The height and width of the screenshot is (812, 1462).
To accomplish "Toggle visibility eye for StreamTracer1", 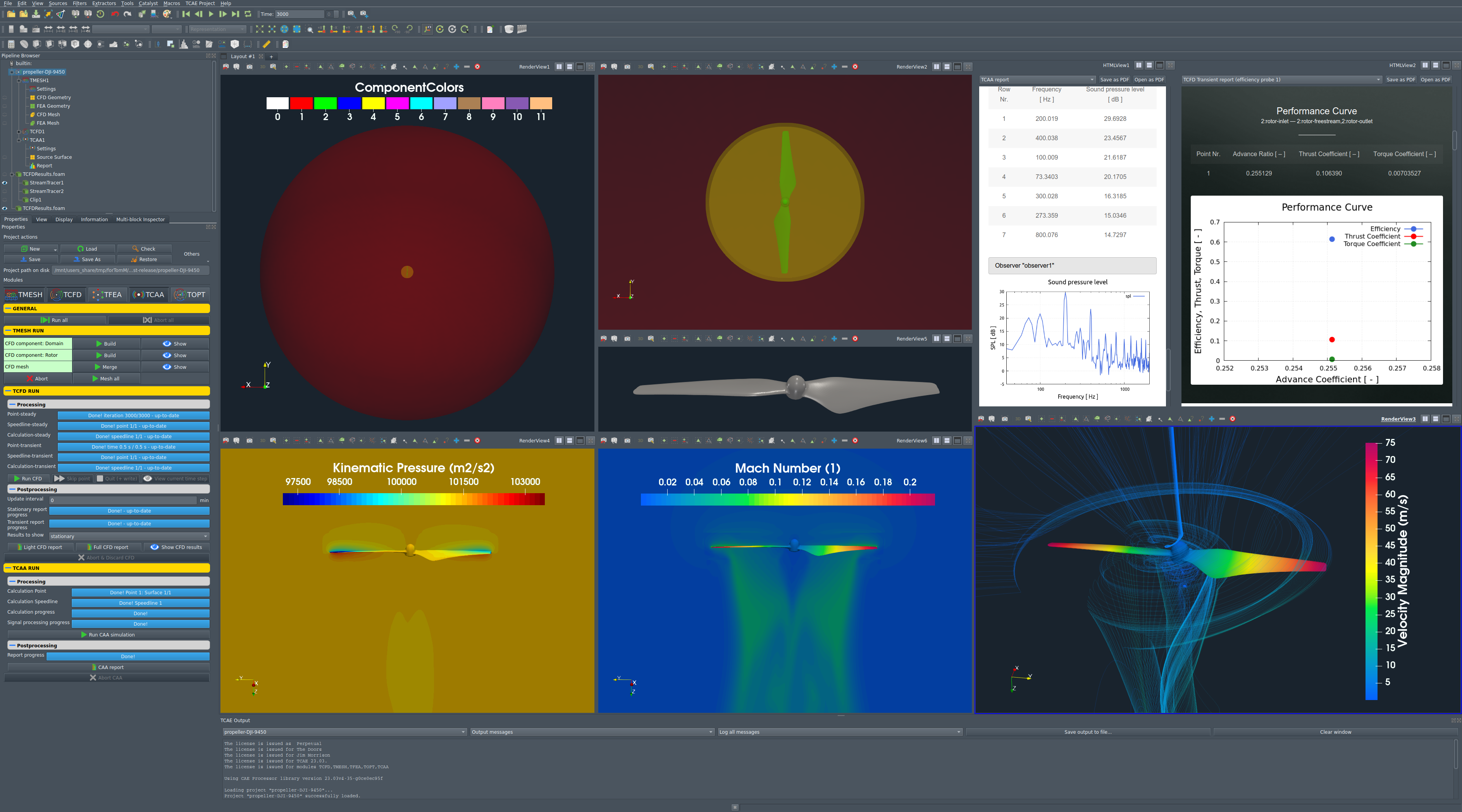I will click(5, 183).
